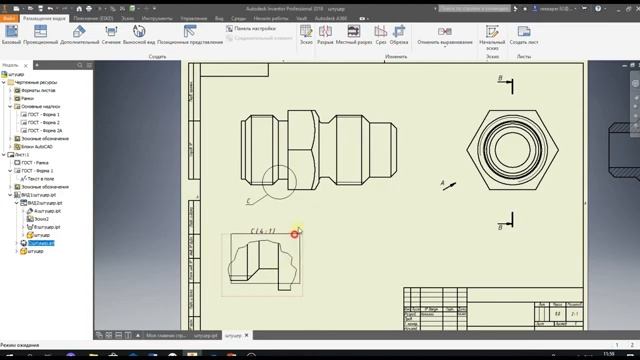Click the Отменить выравнивание icon
Viewport: 640px width, 360px height.
pyautogui.click(x=444, y=32)
